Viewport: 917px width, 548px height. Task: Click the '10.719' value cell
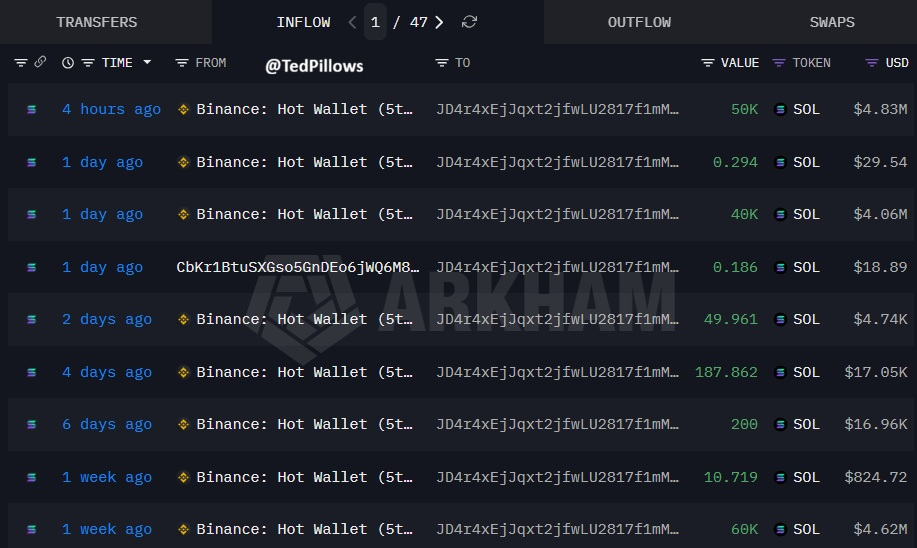[730, 477]
